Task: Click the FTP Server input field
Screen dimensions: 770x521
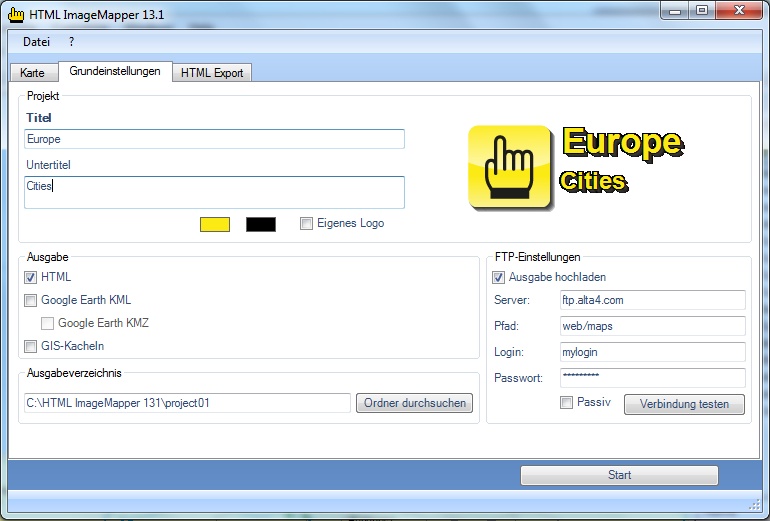Action: [653, 300]
